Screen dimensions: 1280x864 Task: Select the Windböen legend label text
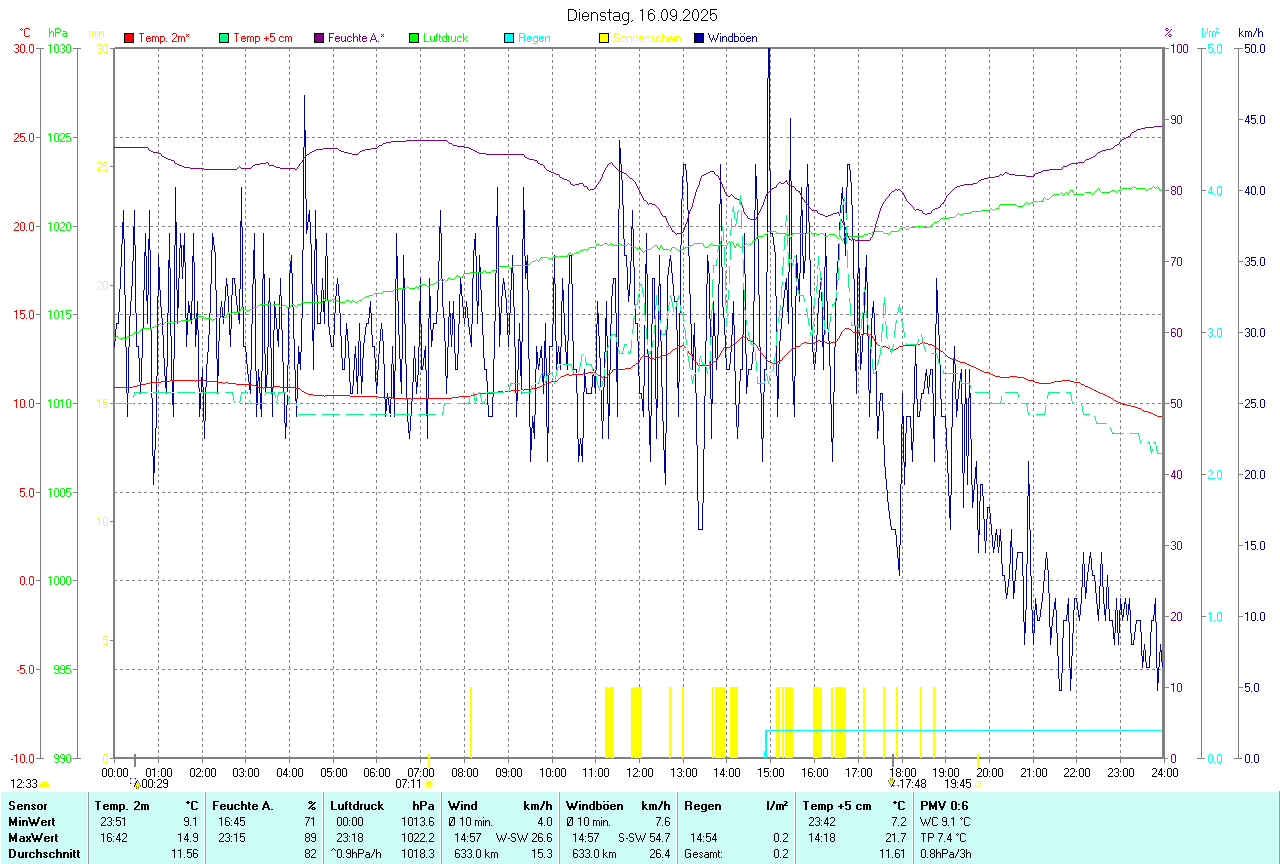[733, 38]
